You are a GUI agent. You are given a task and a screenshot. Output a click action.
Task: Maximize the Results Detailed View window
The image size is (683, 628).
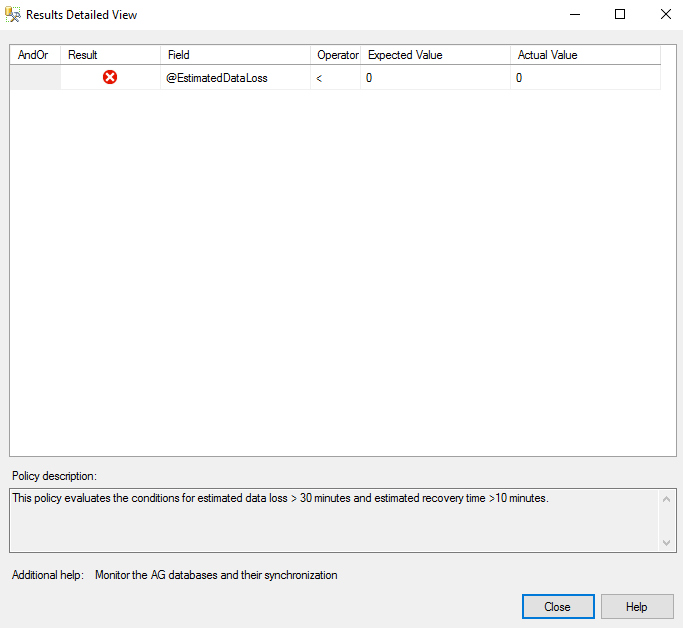[x=620, y=14]
